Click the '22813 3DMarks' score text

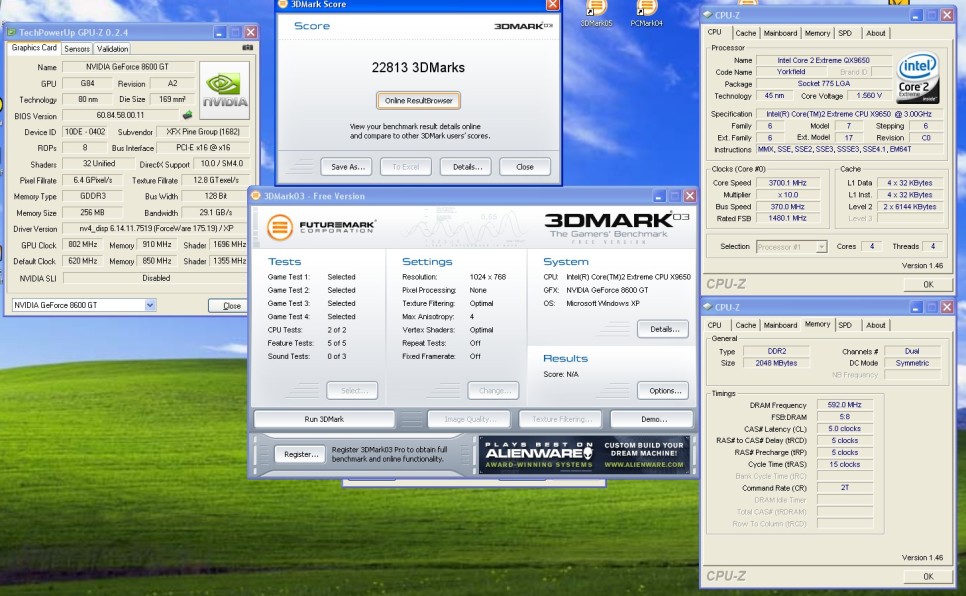[418, 68]
